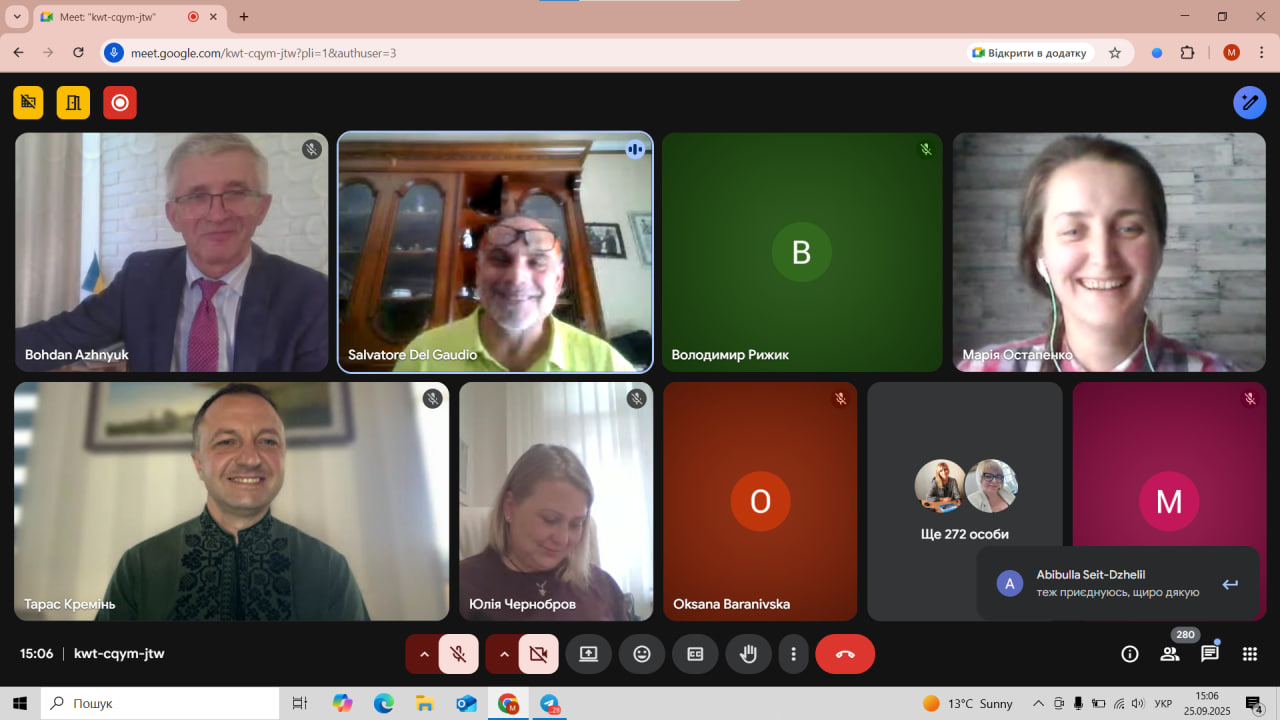Turn on the camera button
Viewport: 1280px width, 720px height.
(x=539, y=654)
